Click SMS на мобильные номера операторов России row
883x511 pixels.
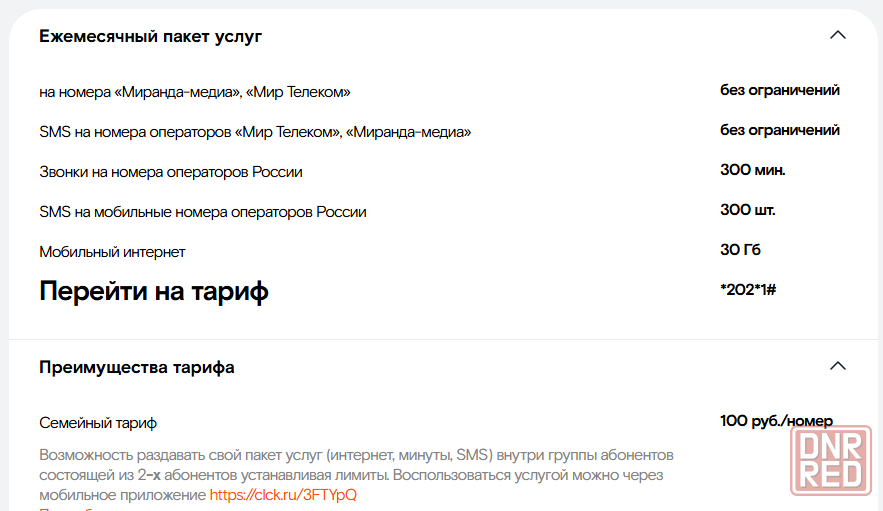coord(203,212)
